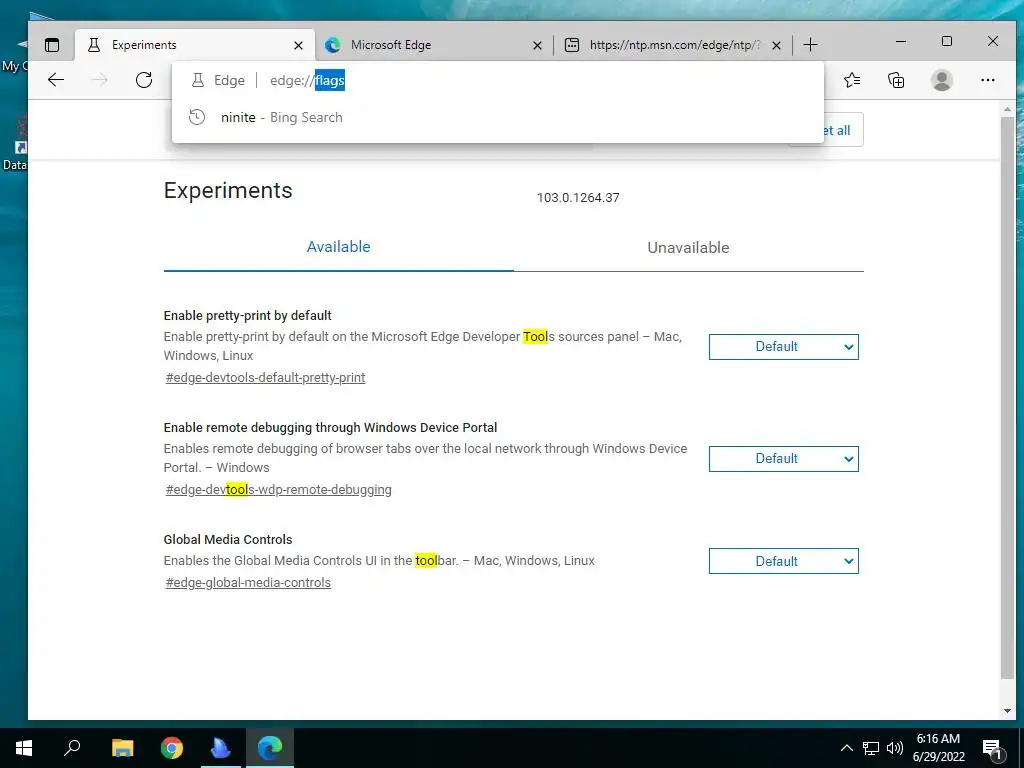
Task: Click the Experiments heading
Action: 228,191
